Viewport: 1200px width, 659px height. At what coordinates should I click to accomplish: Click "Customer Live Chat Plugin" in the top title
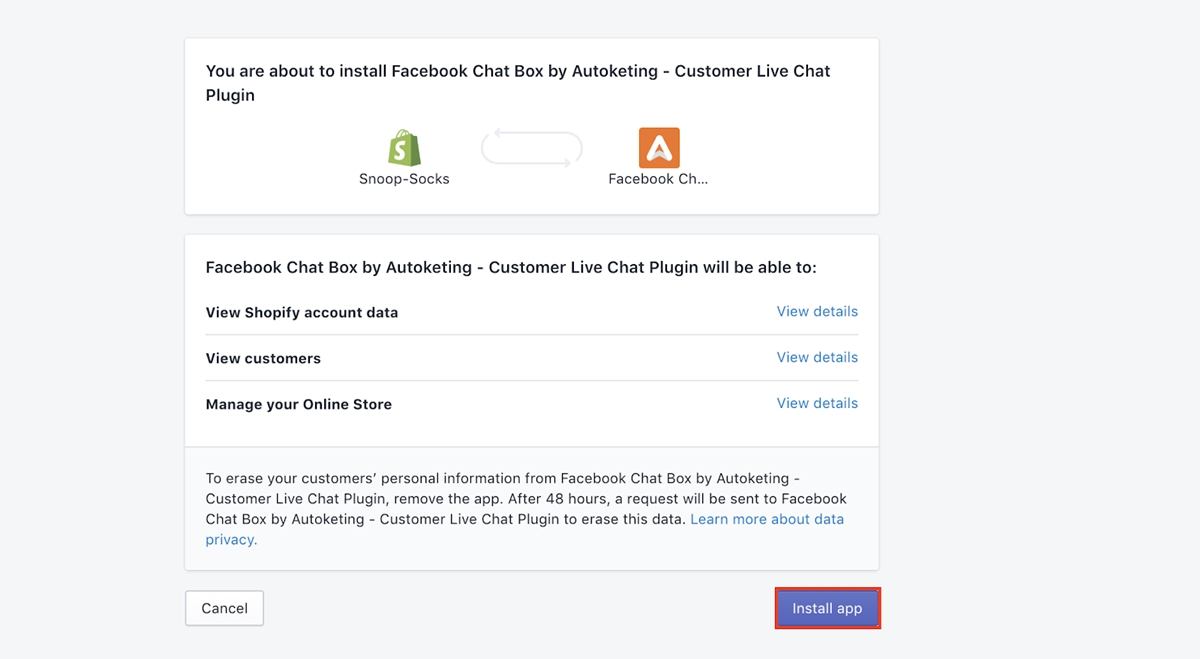click(753, 72)
